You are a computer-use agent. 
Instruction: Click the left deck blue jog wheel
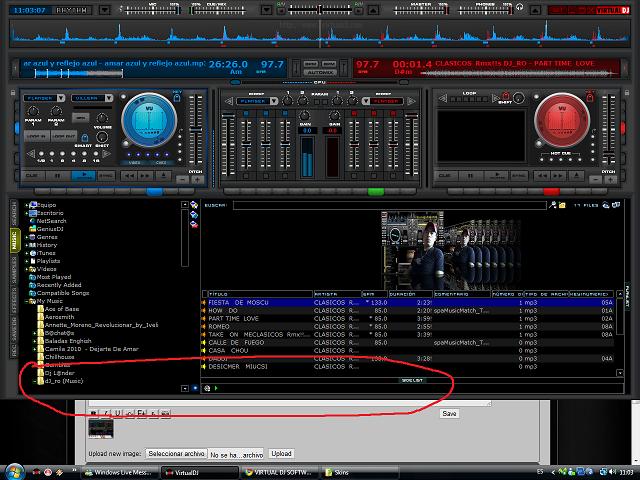[149, 120]
